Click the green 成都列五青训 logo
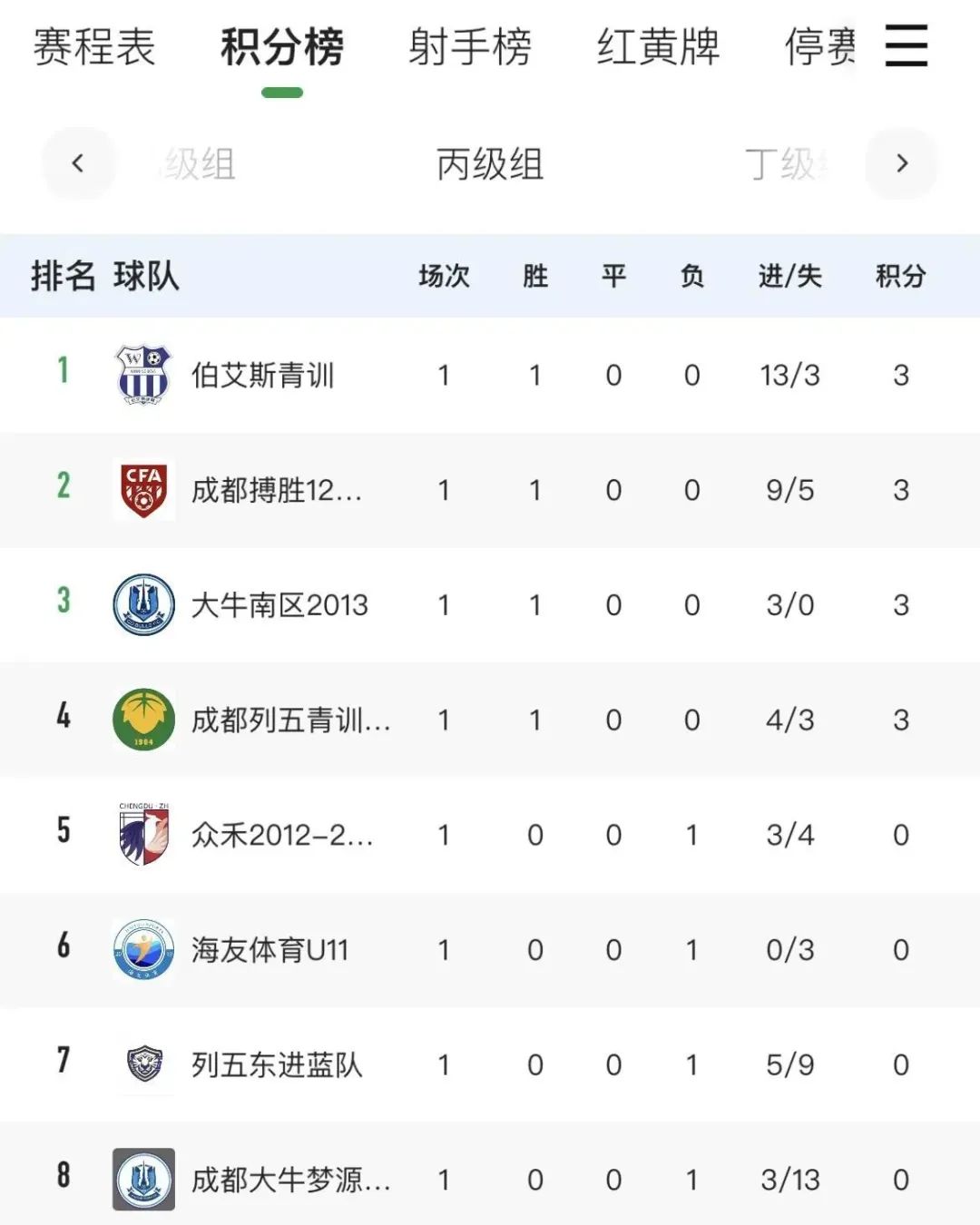Viewport: 980px width, 1225px height. point(143,720)
